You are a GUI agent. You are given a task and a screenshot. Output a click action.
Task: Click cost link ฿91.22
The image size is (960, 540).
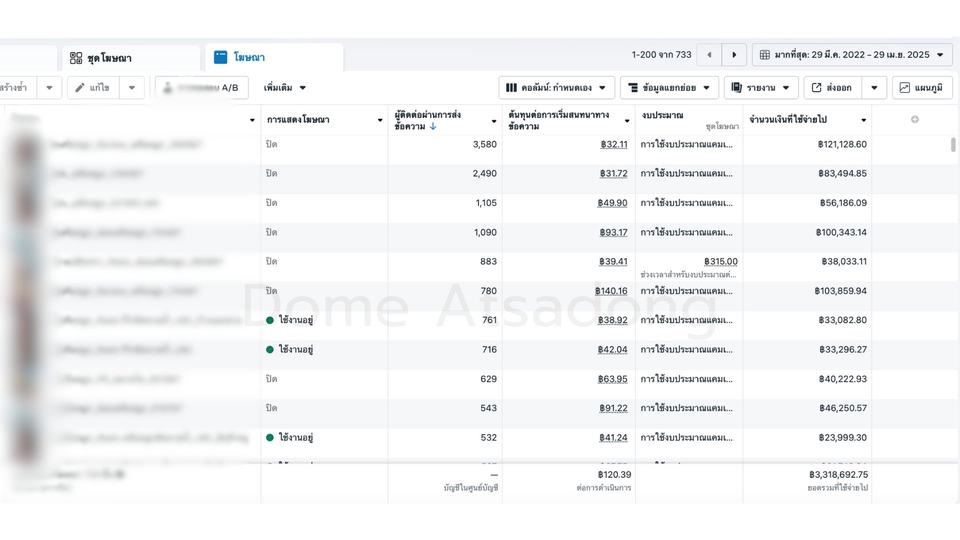coord(613,408)
